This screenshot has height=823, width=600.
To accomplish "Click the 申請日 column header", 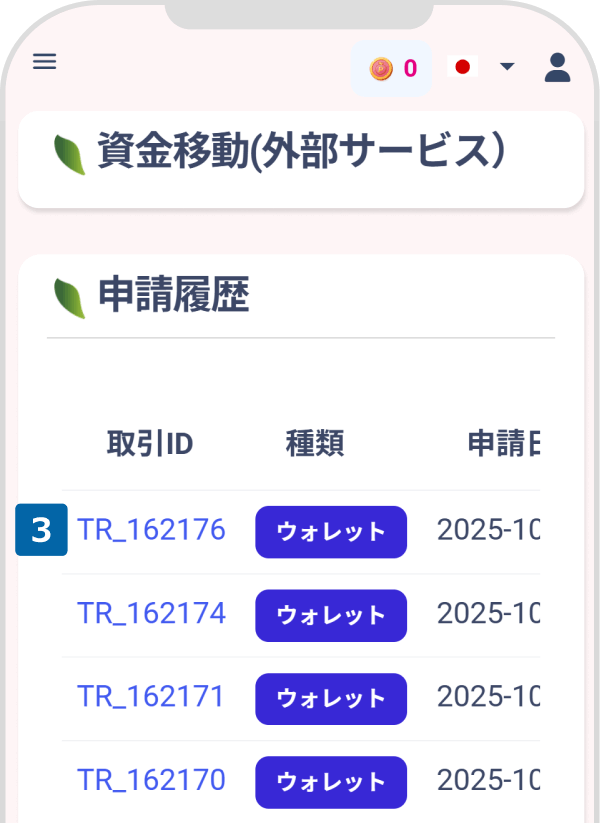I will click(503, 445).
